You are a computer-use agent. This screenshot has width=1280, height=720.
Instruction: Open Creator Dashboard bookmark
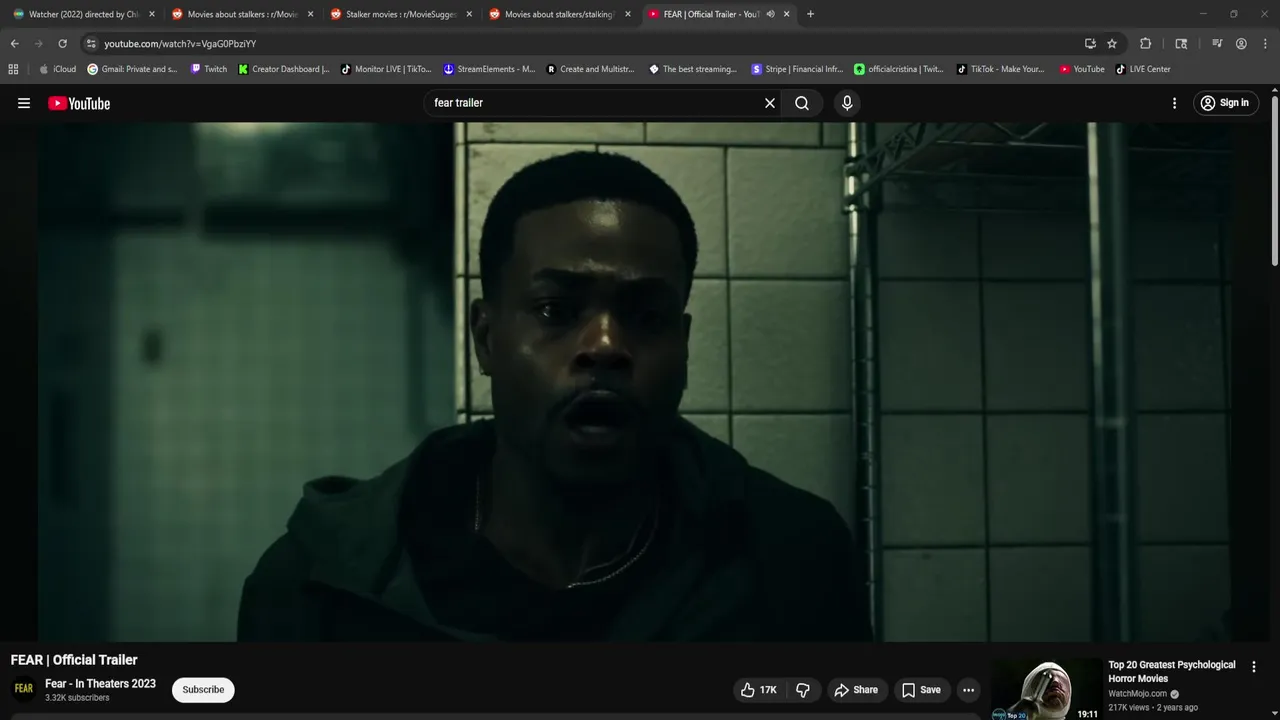[284, 69]
